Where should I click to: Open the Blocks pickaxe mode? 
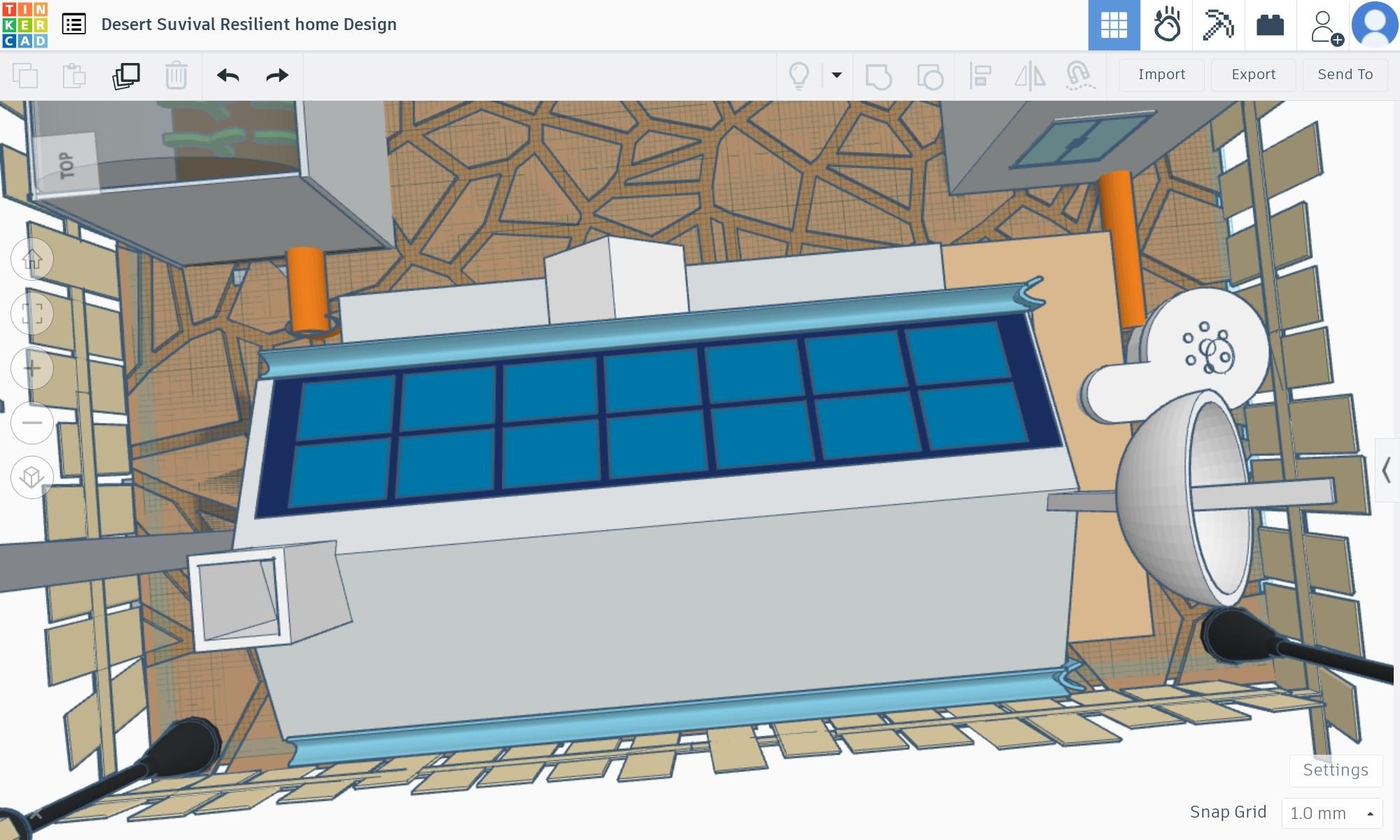(x=1218, y=25)
